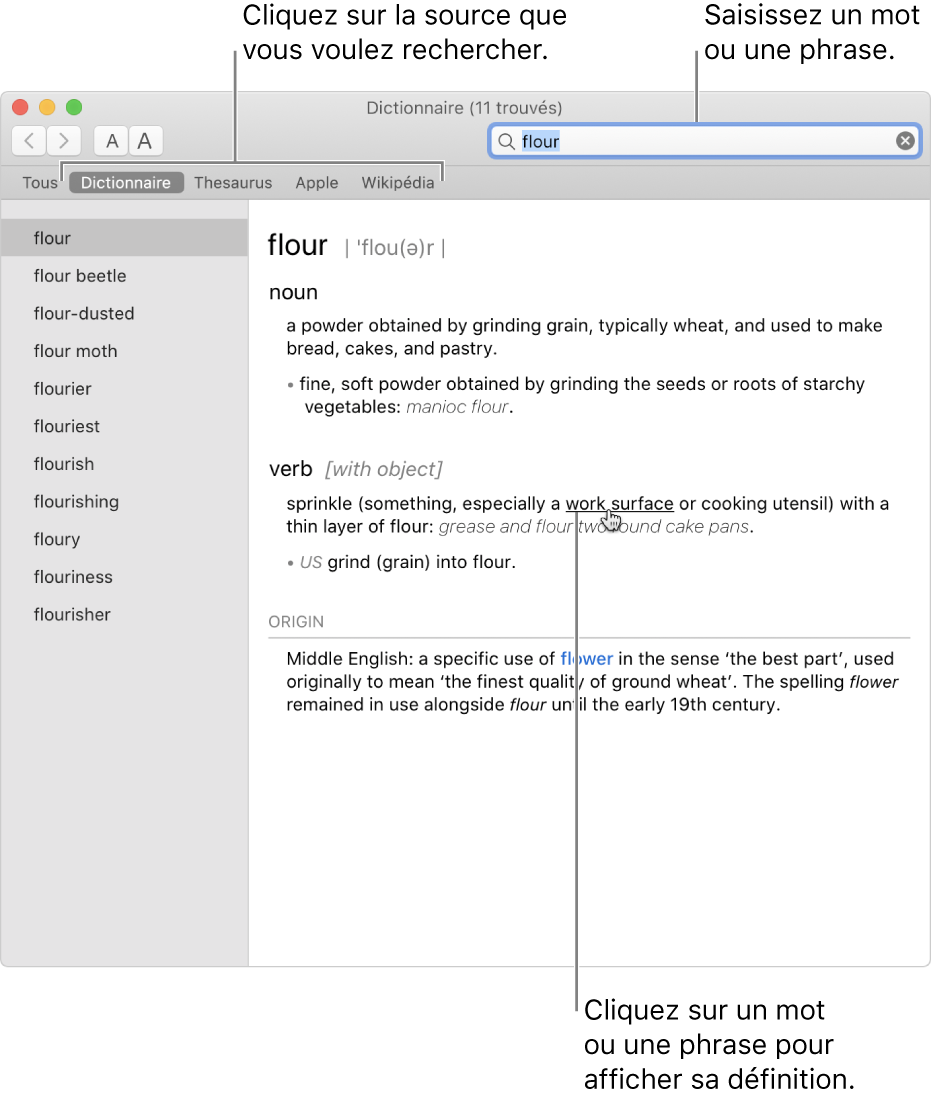Viewport: 931px width, 1096px height.
Task: Select flourish in the word list
Action: tap(64, 464)
